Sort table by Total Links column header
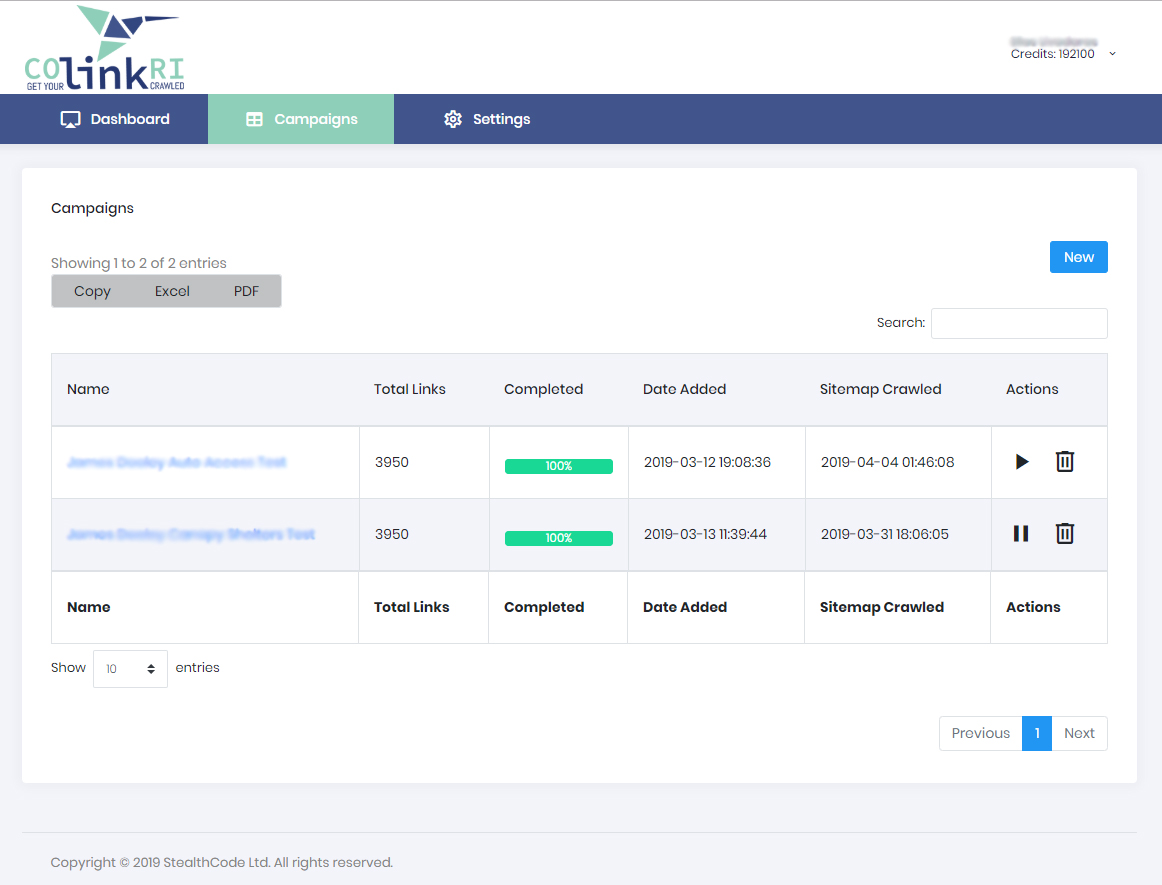The image size is (1162, 885). (410, 389)
